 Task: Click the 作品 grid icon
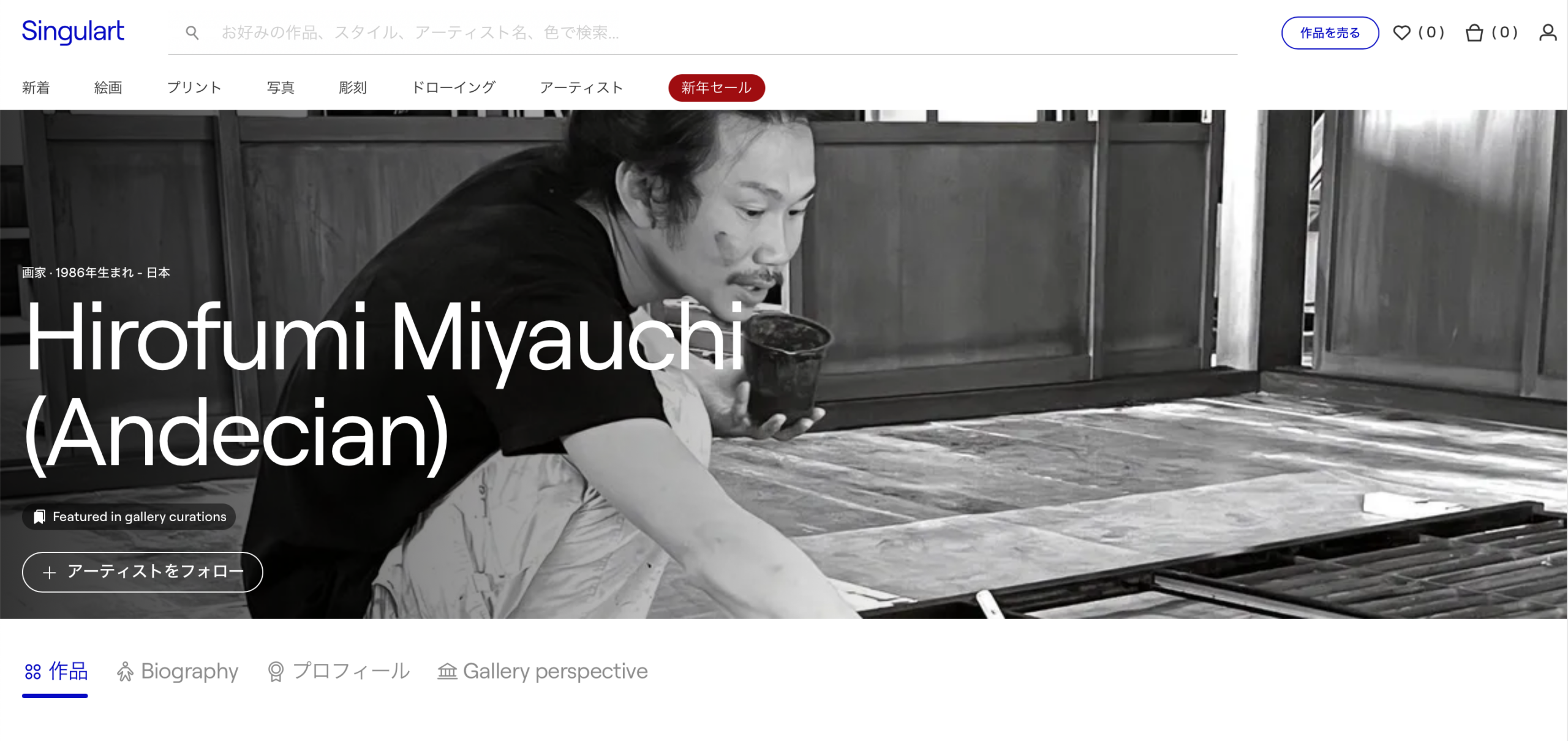pos(32,672)
